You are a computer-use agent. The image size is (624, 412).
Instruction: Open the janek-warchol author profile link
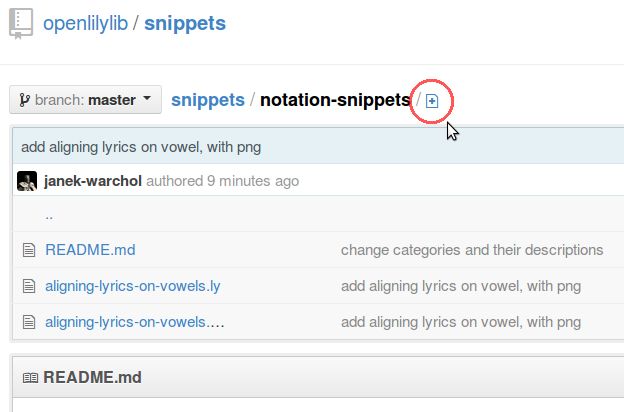click(93, 181)
